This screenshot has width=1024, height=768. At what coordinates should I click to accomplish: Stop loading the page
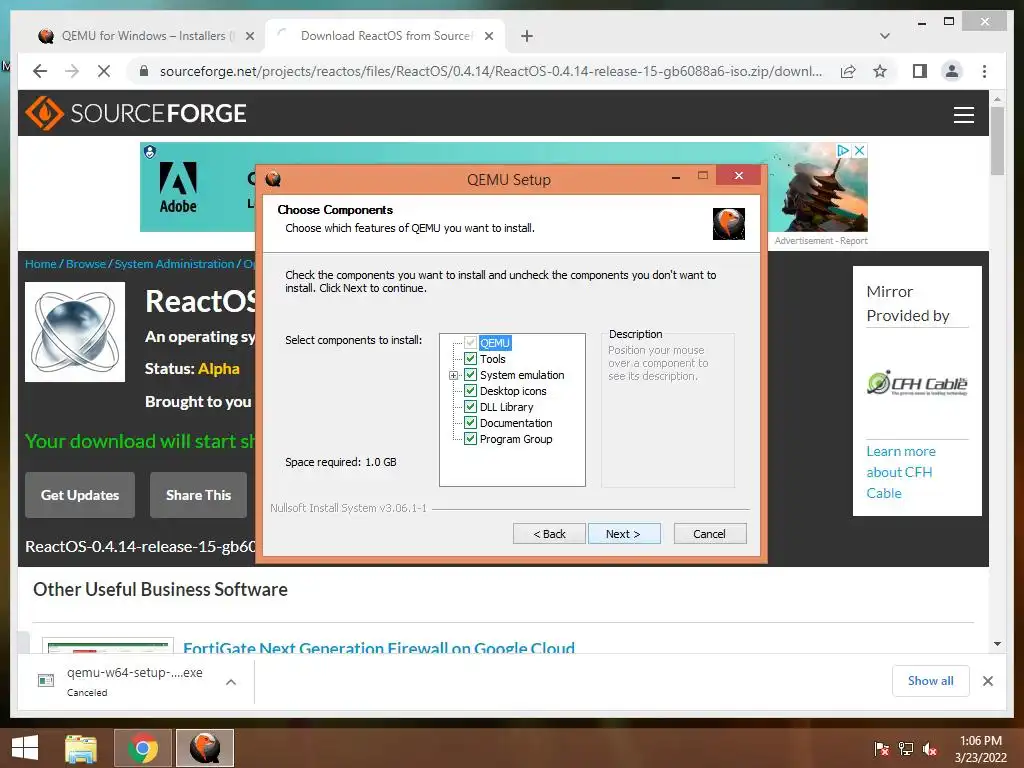[104, 71]
